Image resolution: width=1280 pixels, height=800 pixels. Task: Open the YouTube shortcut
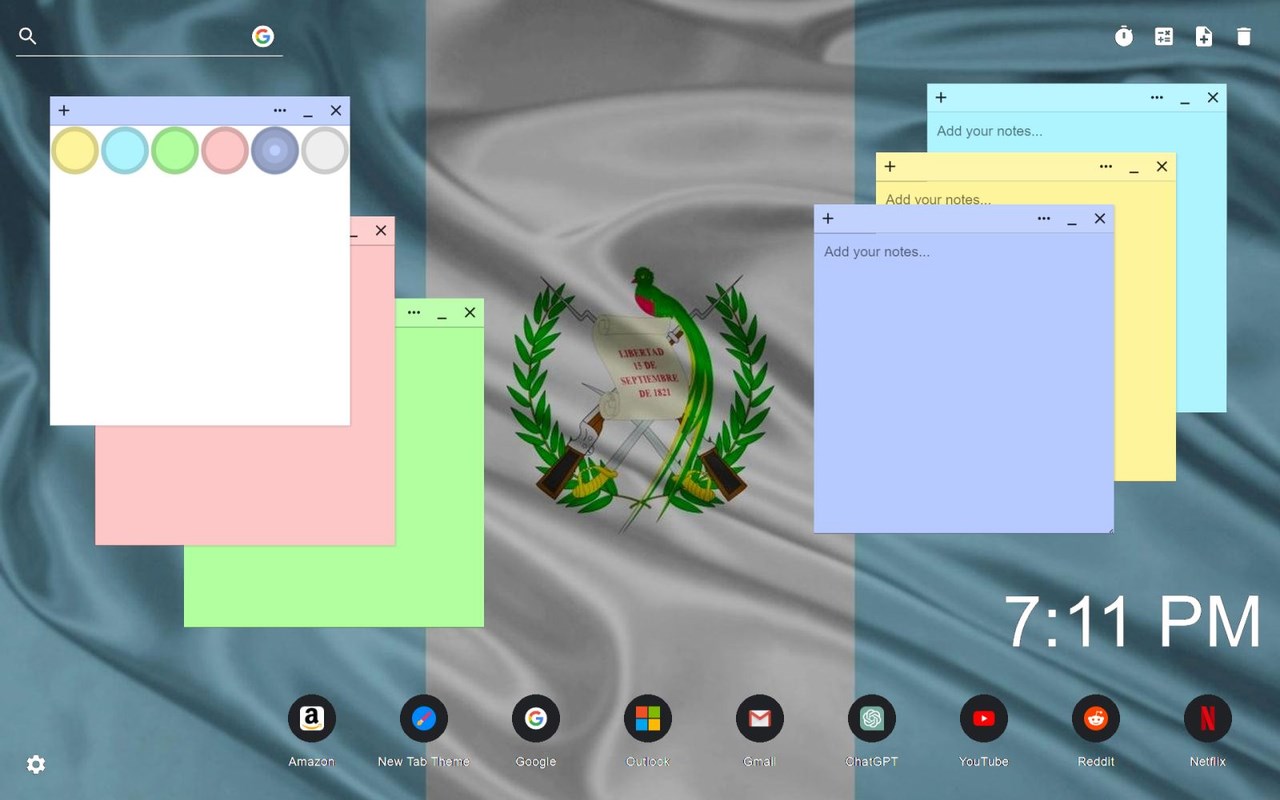984,719
